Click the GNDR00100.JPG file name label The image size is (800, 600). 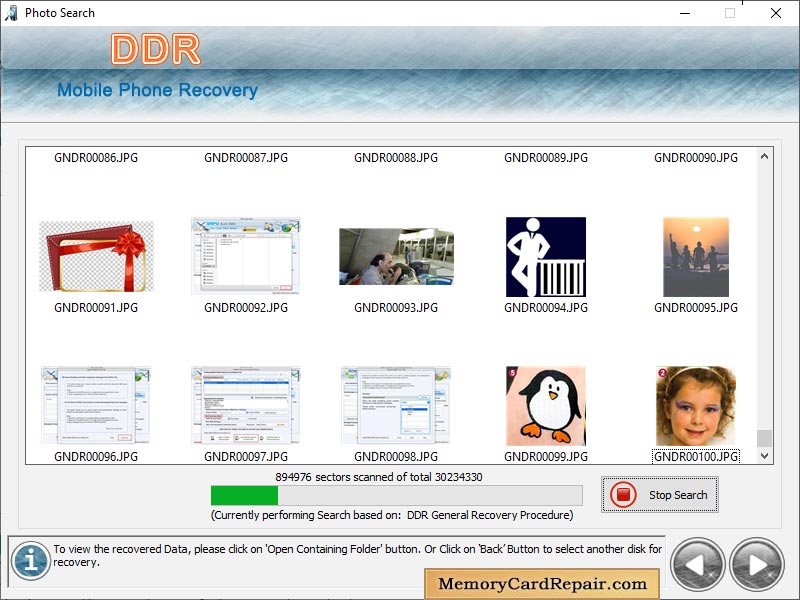pyautogui.click(x=696, y=457)
